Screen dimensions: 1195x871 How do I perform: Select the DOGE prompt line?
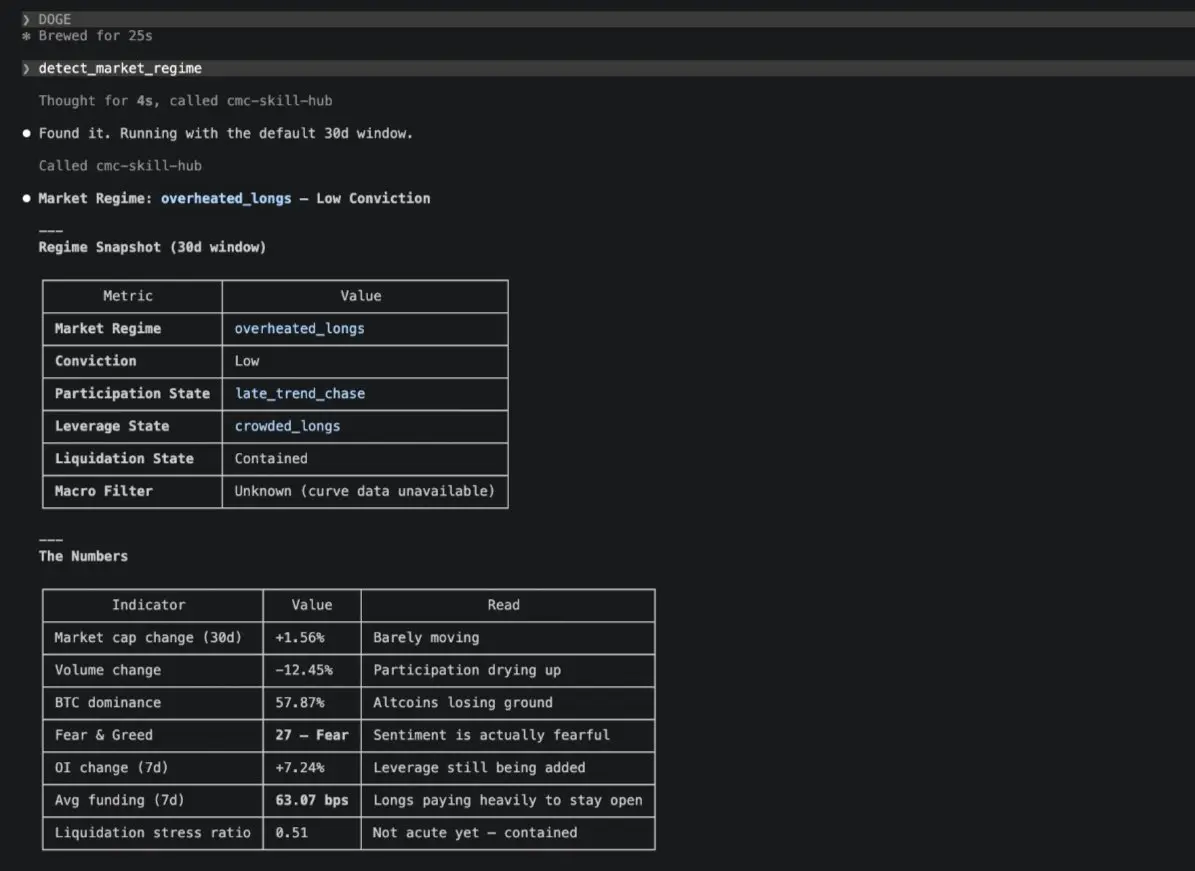608,19
